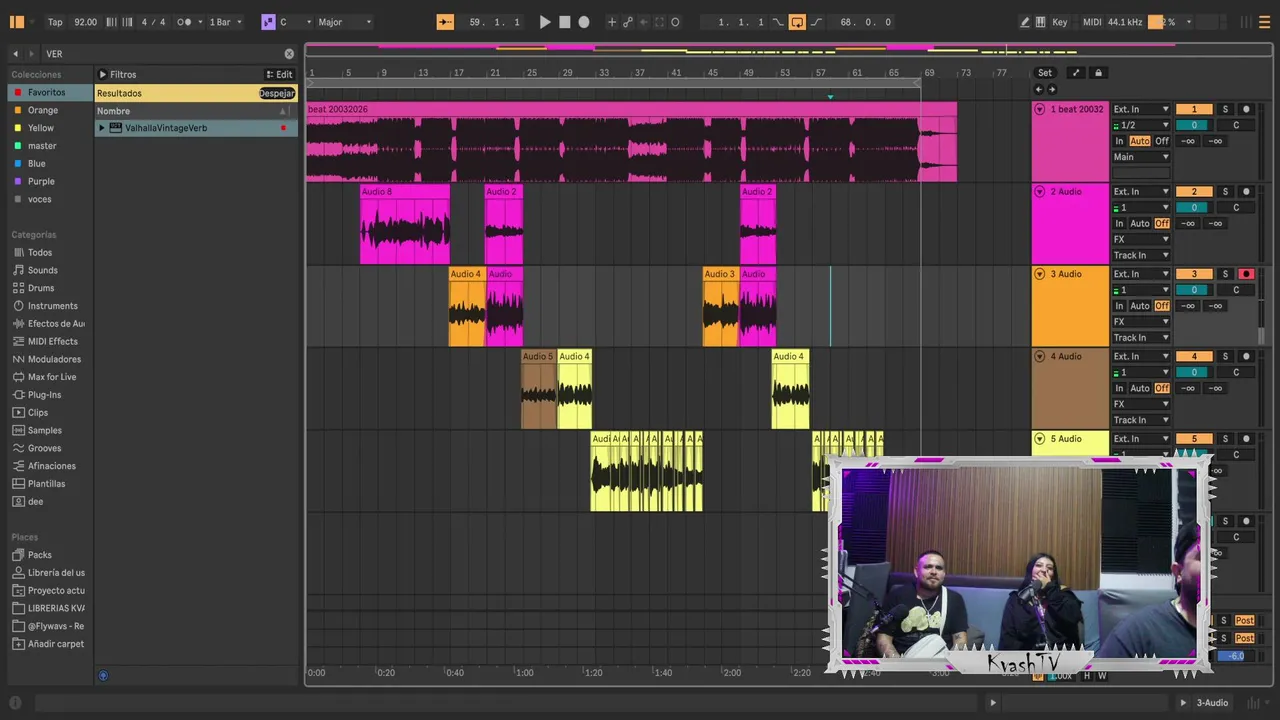Viewport: 1280px width, 720px height.
Task: Toggle the Follow playback icon
Action: coord(446,22)
